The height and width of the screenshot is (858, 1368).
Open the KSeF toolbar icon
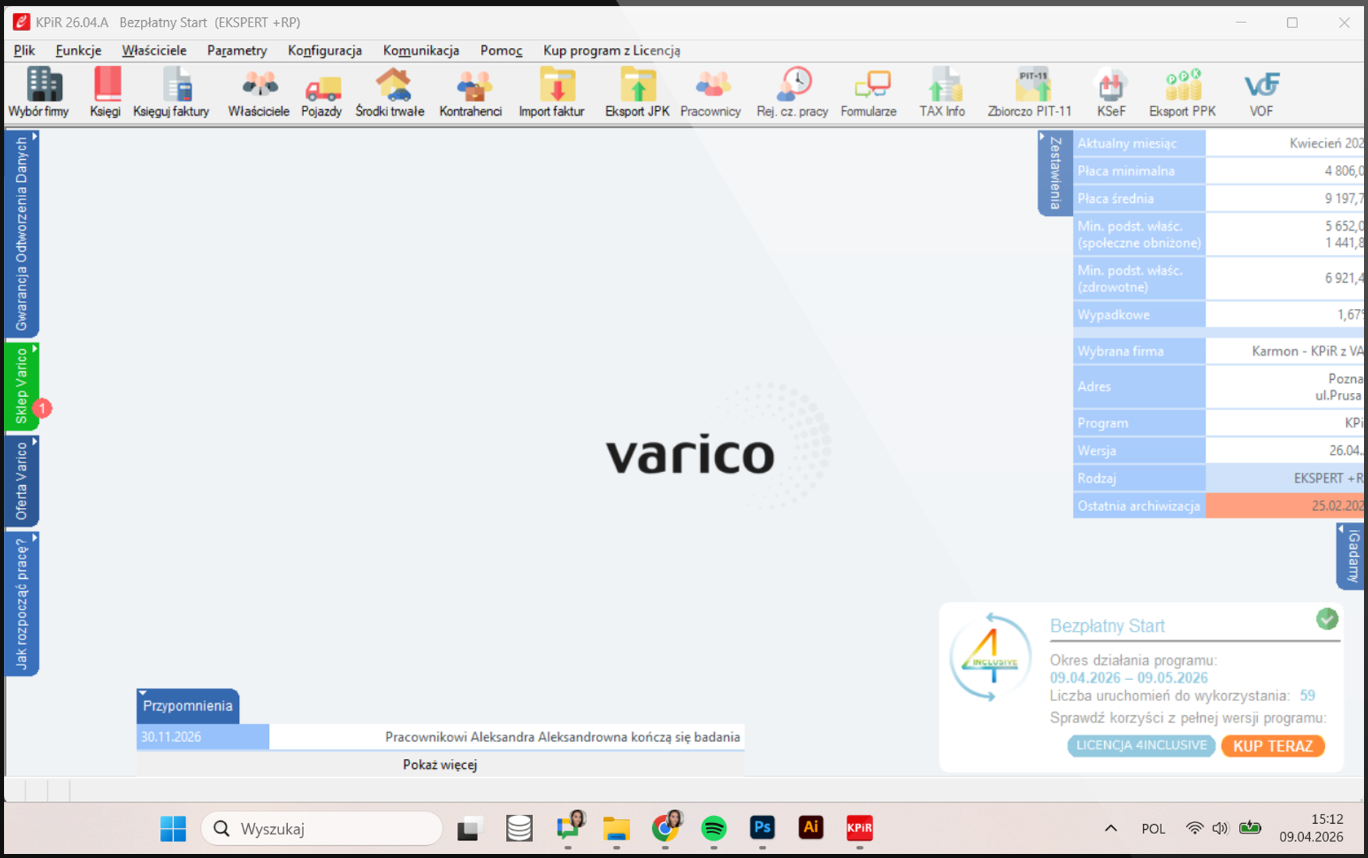[1111, 93]
